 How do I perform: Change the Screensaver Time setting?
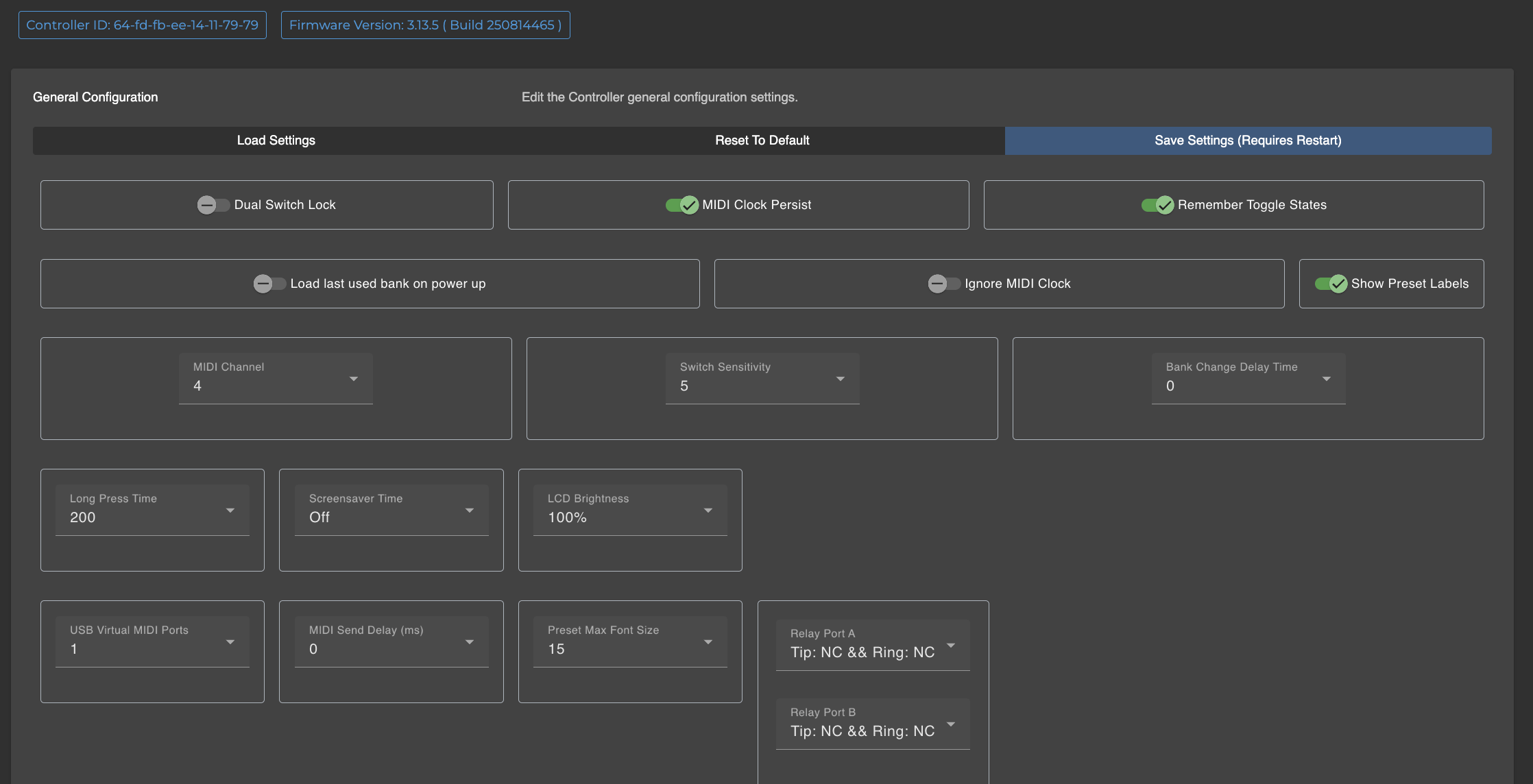pos(391,510)
